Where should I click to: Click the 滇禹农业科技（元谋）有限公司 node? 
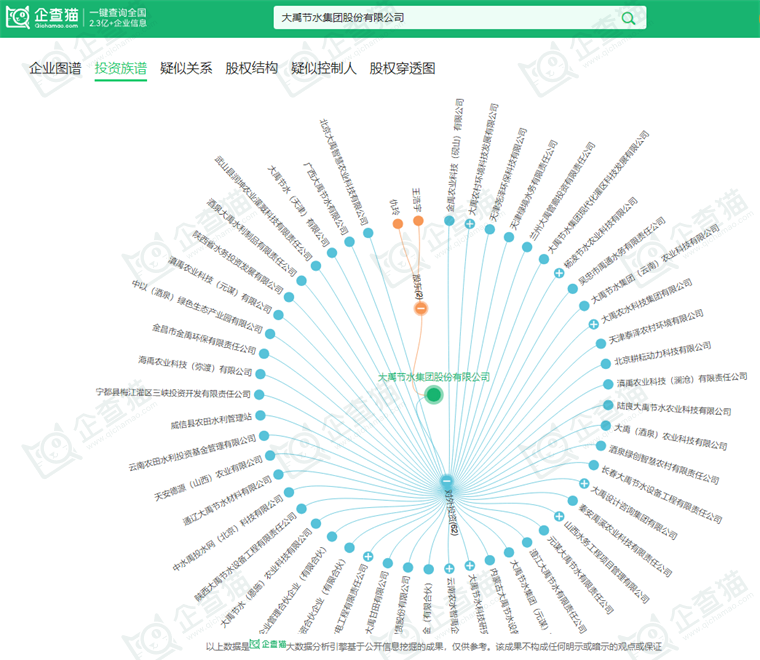(278, 315)
